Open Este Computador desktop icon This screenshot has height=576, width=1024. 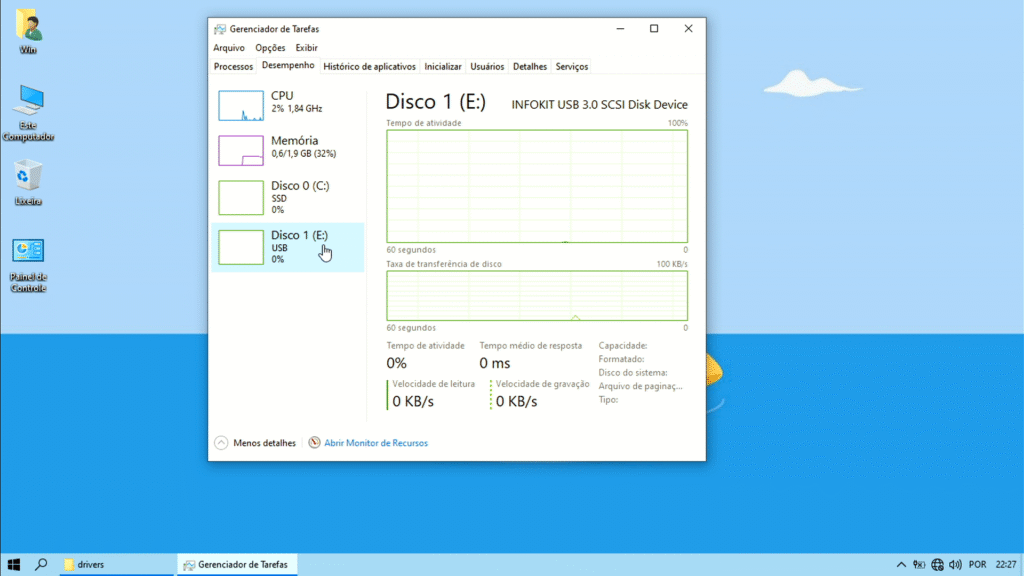[28, 101]
